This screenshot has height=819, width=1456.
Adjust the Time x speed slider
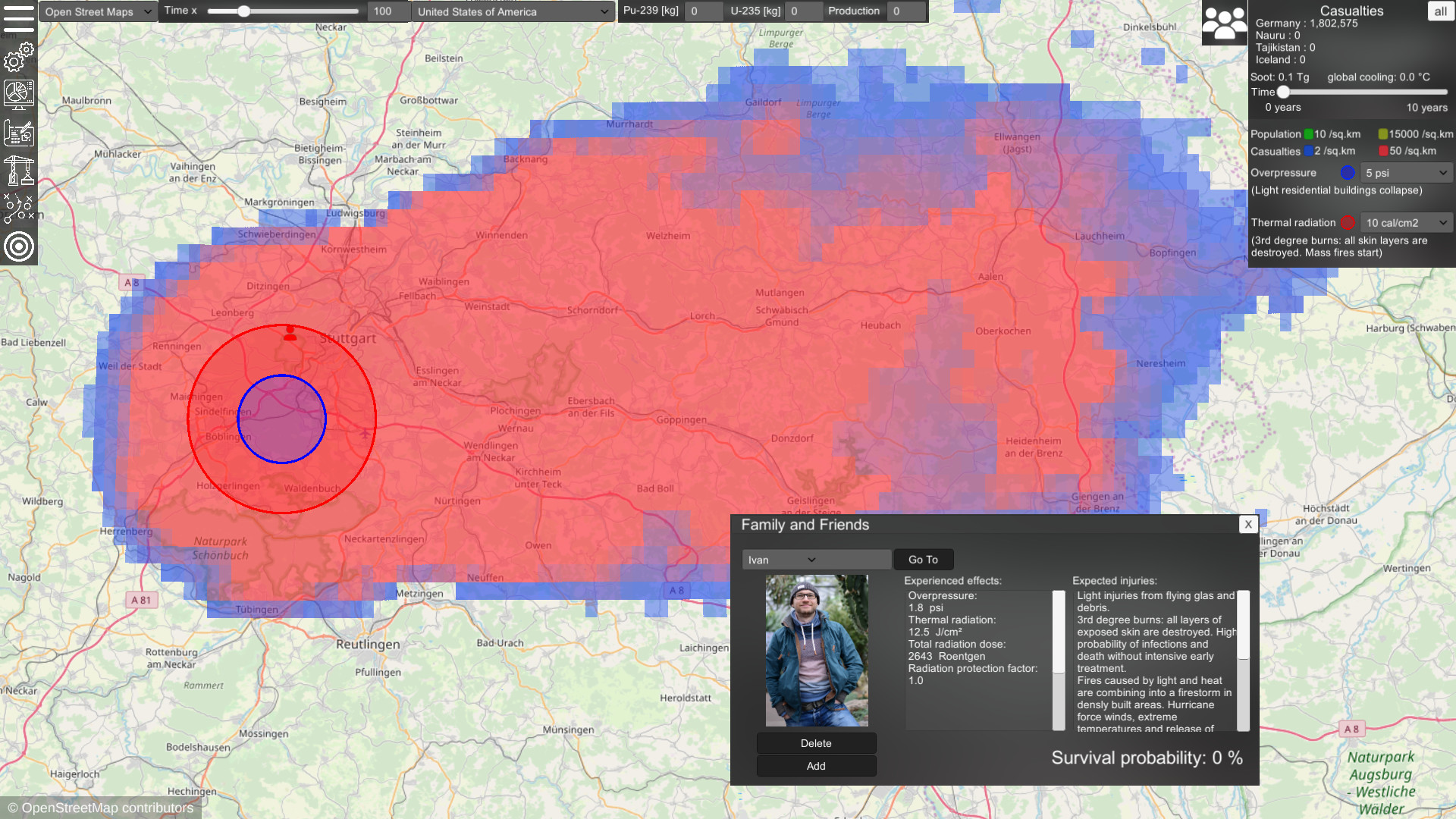(x=243, y=11)
